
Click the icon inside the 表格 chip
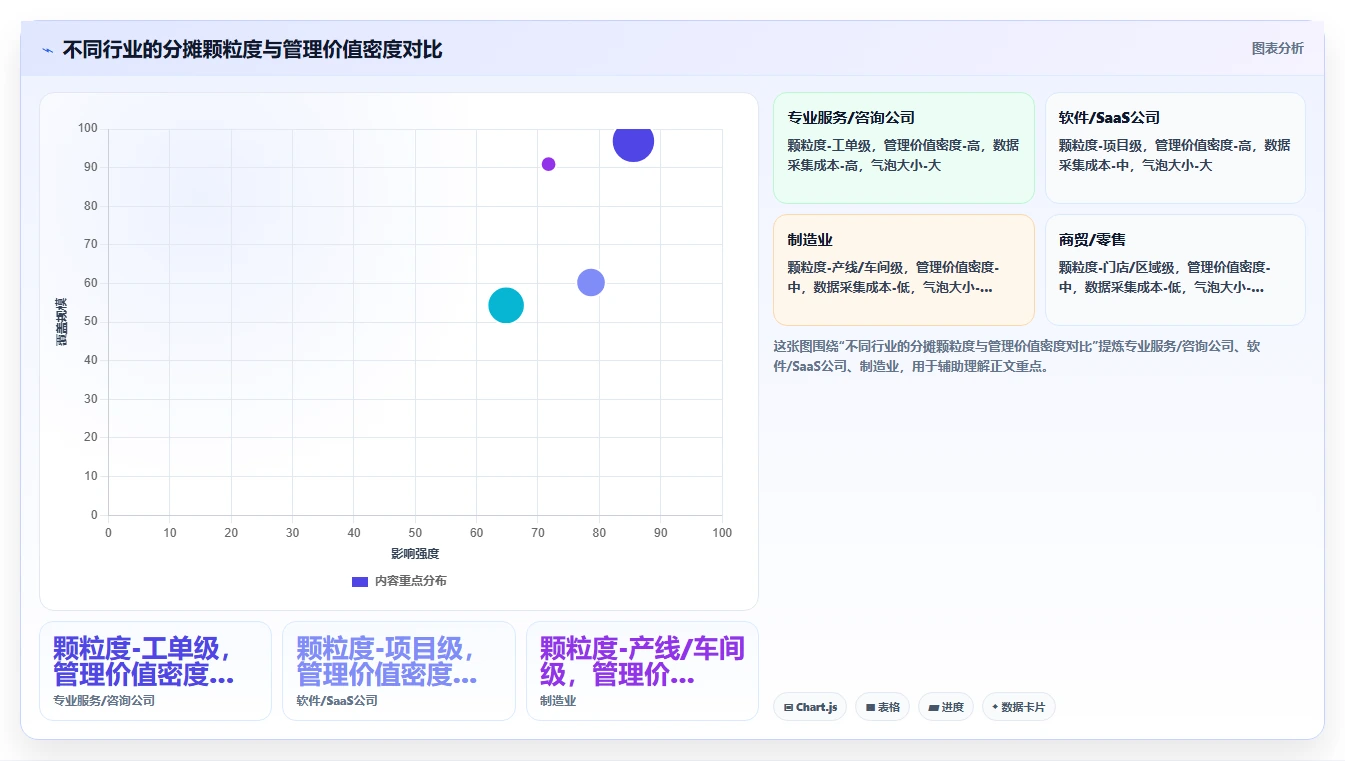click(870, 707)
